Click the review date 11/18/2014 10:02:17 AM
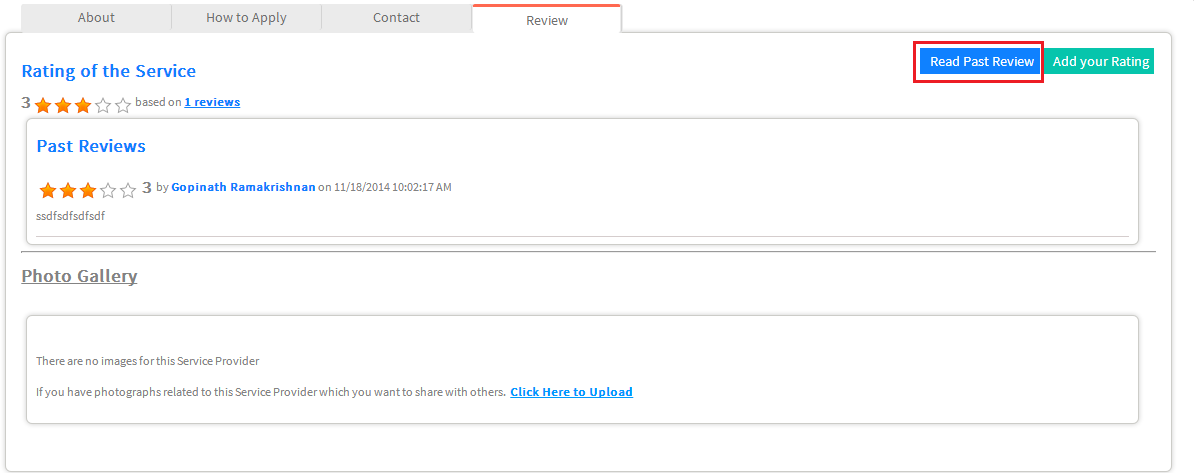 tap(392, 187)
